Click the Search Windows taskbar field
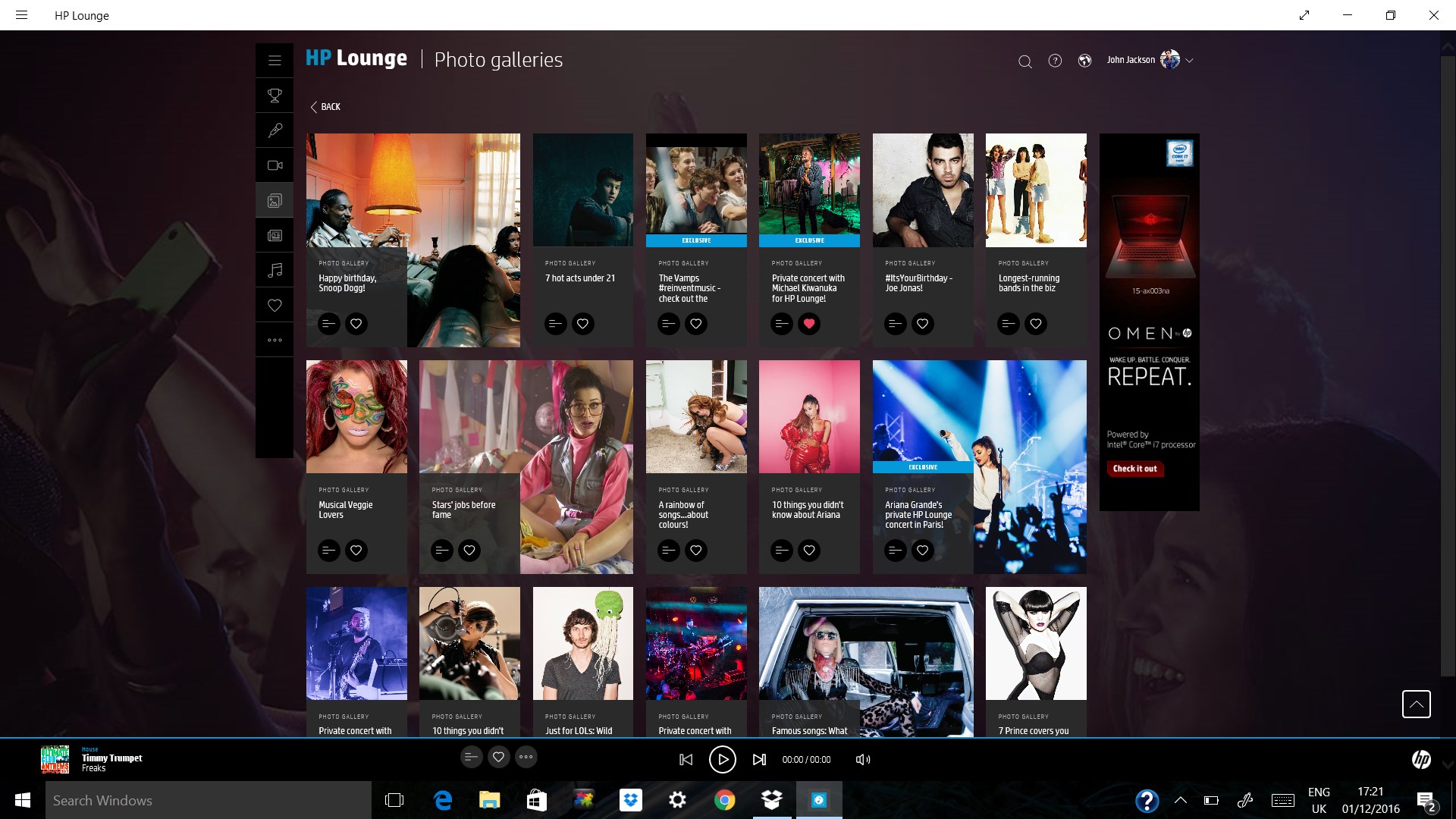 click(209, 800)
